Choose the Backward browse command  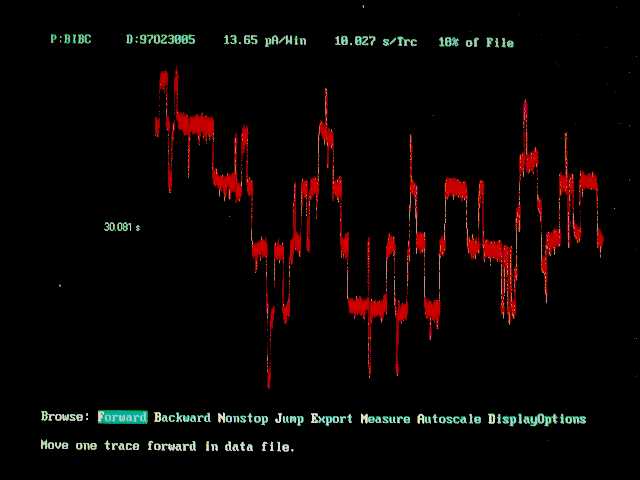182,418
